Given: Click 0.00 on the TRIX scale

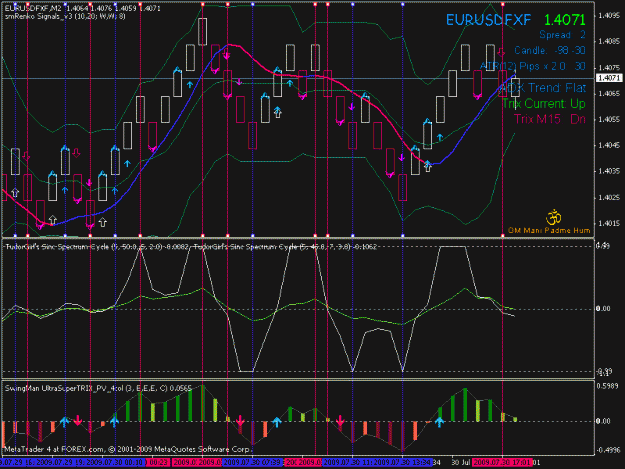Looking at the screenshot, I should pyautogui.click(x=603, y=421).
